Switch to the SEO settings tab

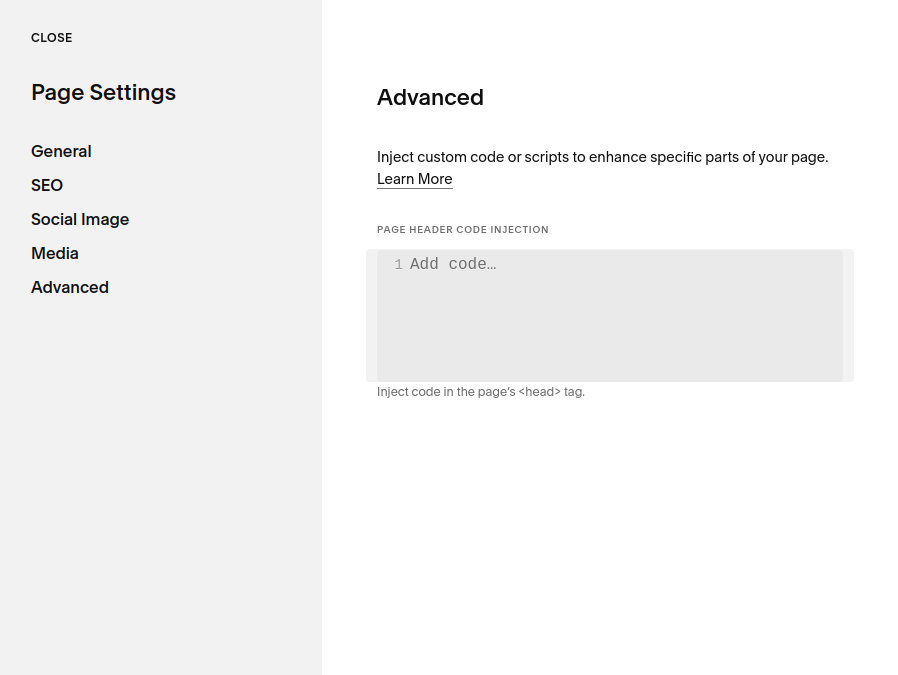47,185
